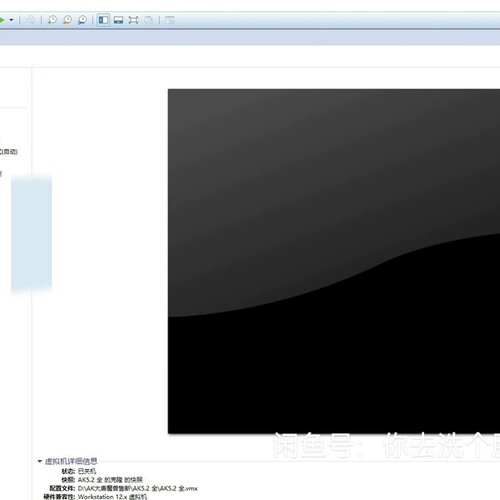Click the black virtual machine preview screen
Image resolution: width=500 pixels, height=500 pixels.
pyautogui.click(x=334, y=261)
